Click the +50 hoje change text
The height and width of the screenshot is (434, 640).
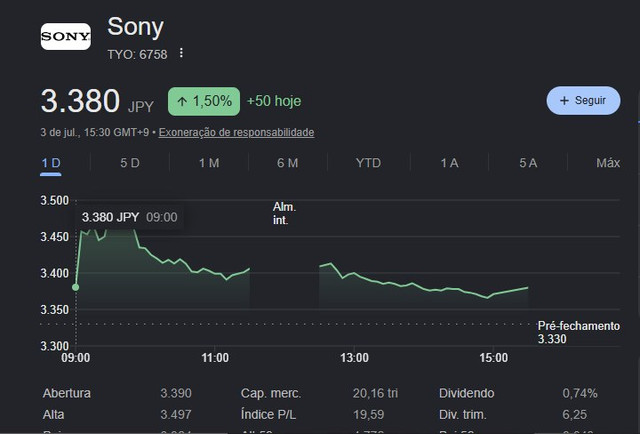274,101
